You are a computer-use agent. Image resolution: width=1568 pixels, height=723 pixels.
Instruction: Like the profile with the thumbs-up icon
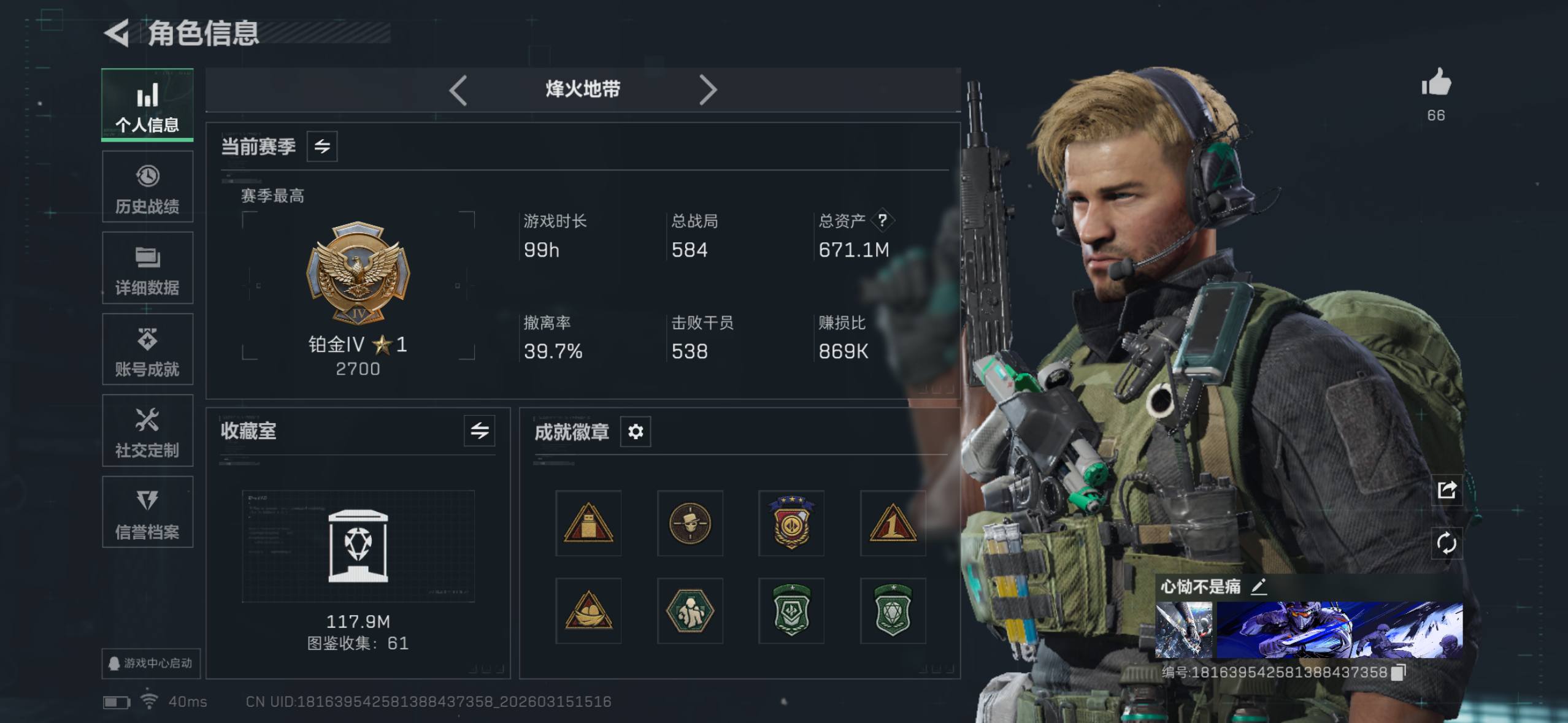click(x=1436, y=82)
